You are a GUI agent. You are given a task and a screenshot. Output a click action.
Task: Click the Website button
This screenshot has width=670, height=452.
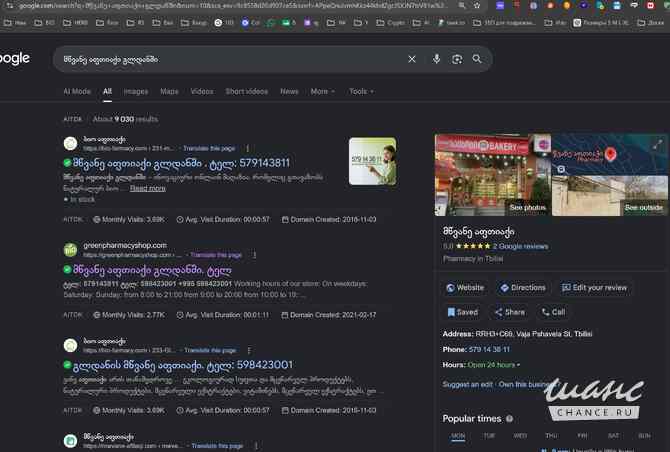point(465,288)
